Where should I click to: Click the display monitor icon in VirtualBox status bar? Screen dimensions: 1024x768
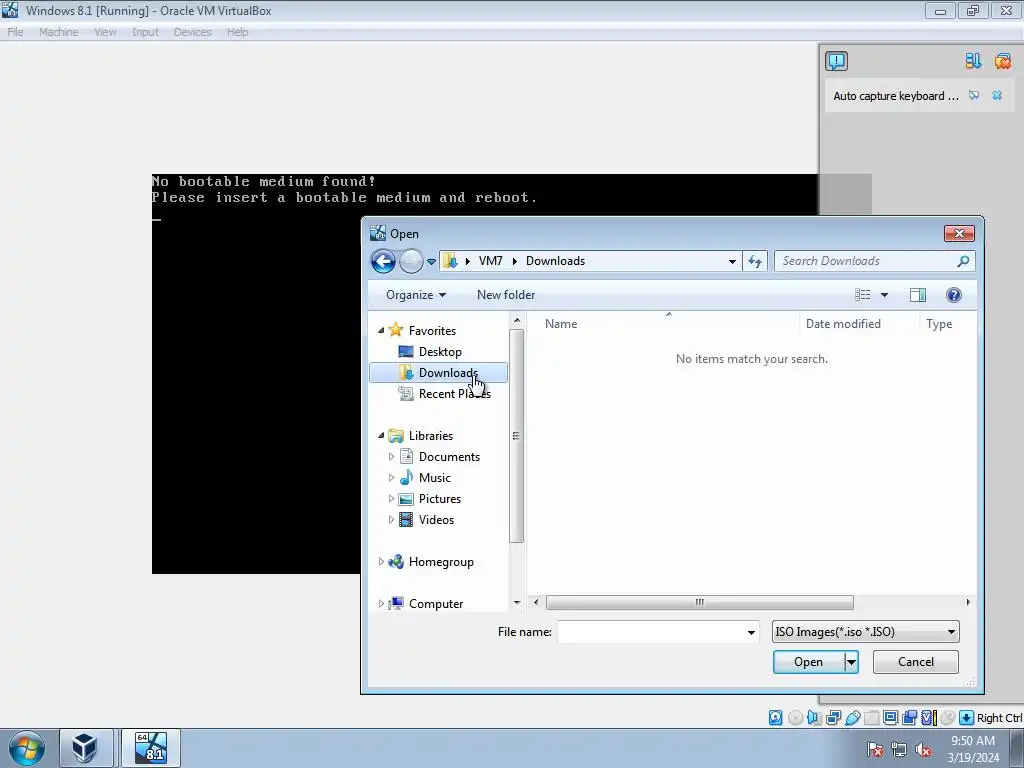[890, 718]
